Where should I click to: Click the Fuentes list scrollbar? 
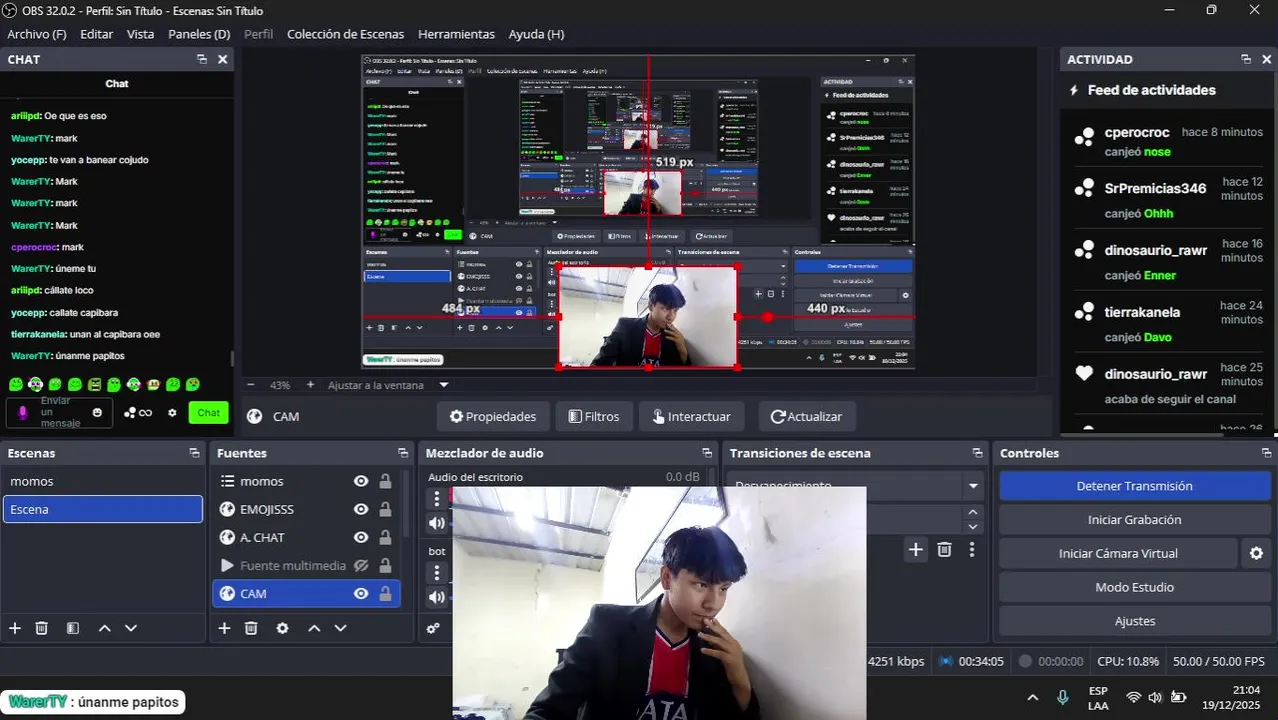406,505
